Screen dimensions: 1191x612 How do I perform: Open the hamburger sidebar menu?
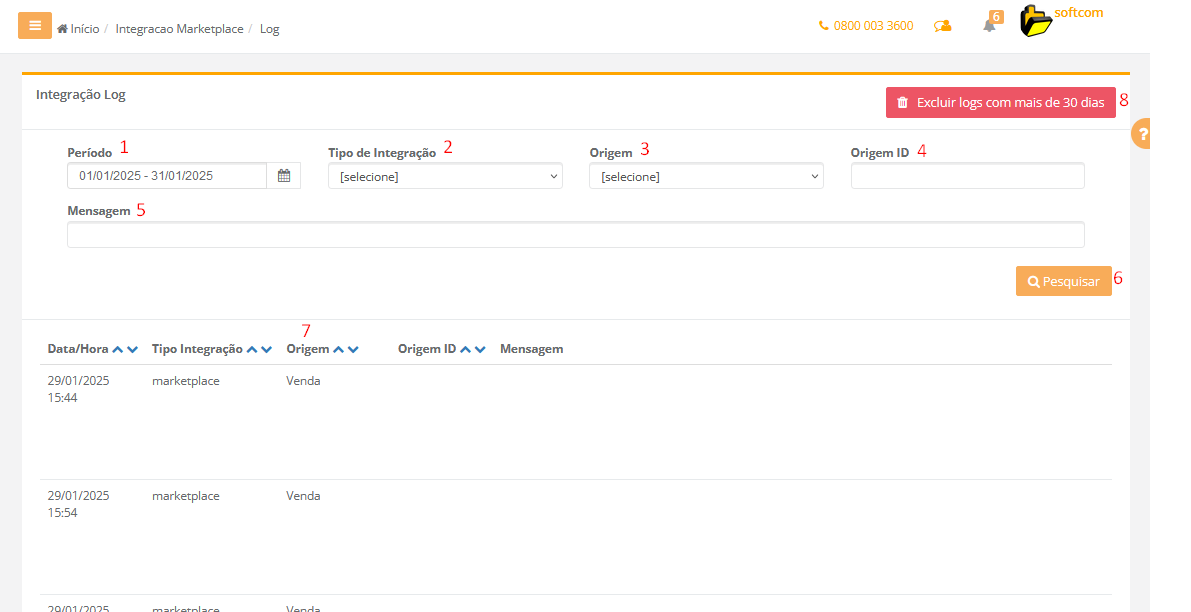coord(35,26)
